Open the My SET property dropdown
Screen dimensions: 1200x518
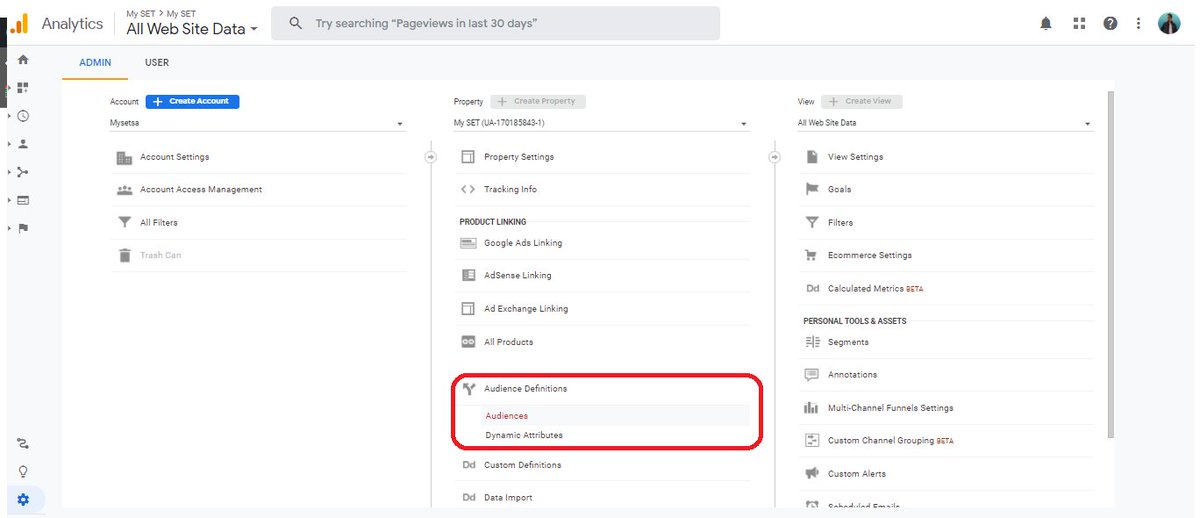coord(601,123)
